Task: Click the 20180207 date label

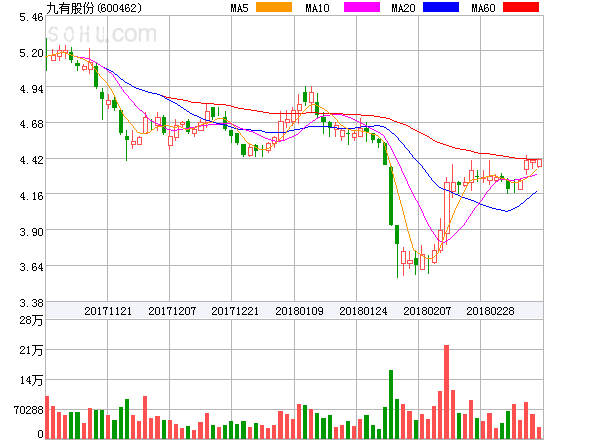Action: click(427, 311)
